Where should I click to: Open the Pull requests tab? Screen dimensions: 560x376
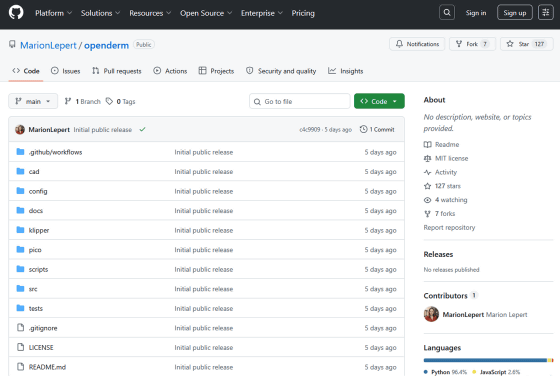click(x=117, y=71)
